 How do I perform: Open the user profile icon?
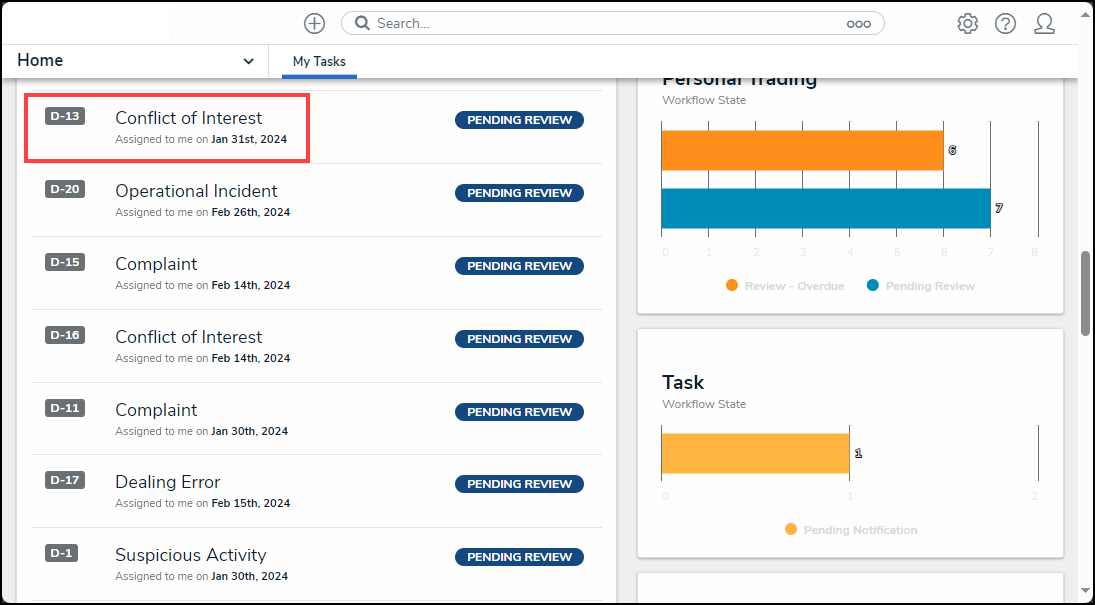tap(1044, 23)
